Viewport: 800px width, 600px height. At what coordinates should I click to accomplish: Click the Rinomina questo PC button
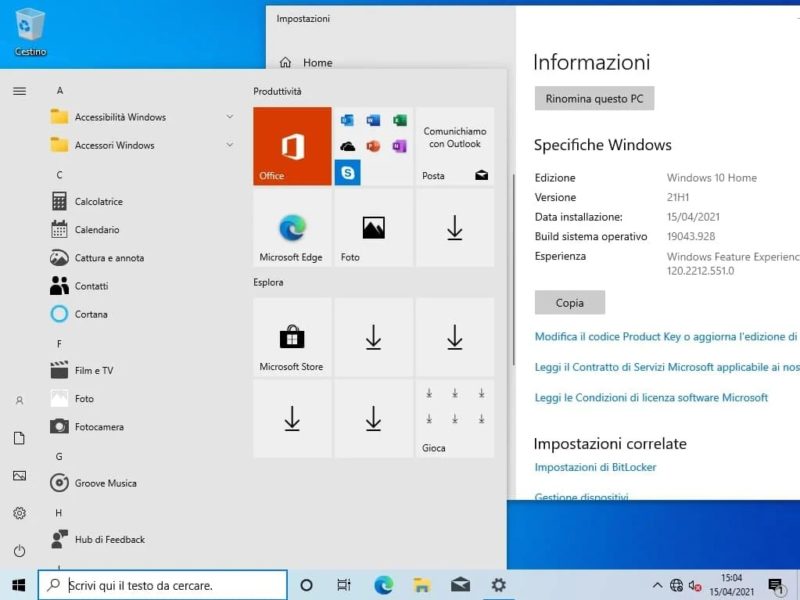point(594,99)
